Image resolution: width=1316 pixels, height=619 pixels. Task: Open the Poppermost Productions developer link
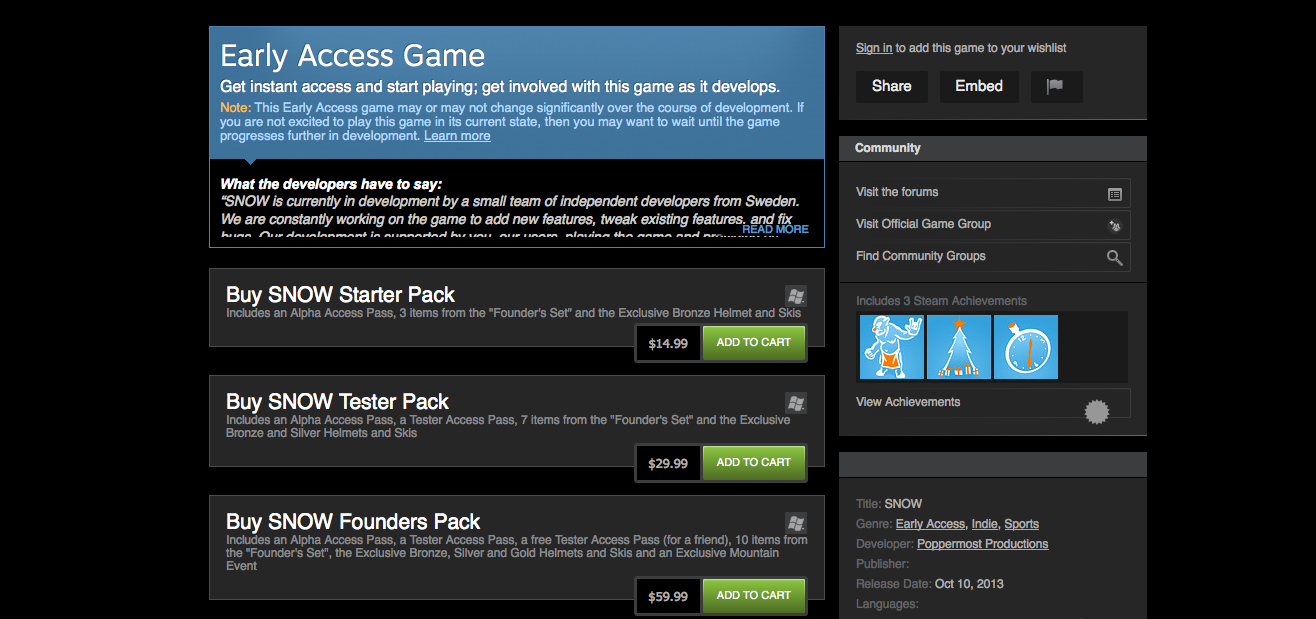pos(982,544)
